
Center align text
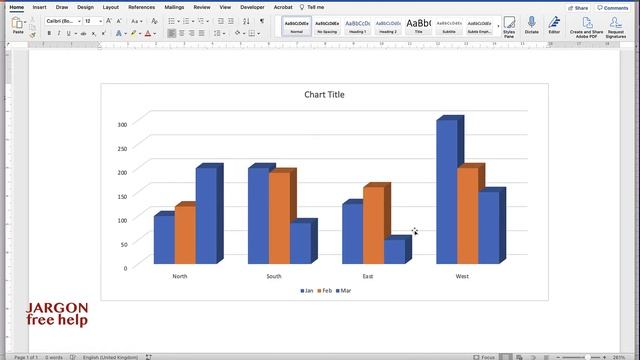(x=182, y=33)
